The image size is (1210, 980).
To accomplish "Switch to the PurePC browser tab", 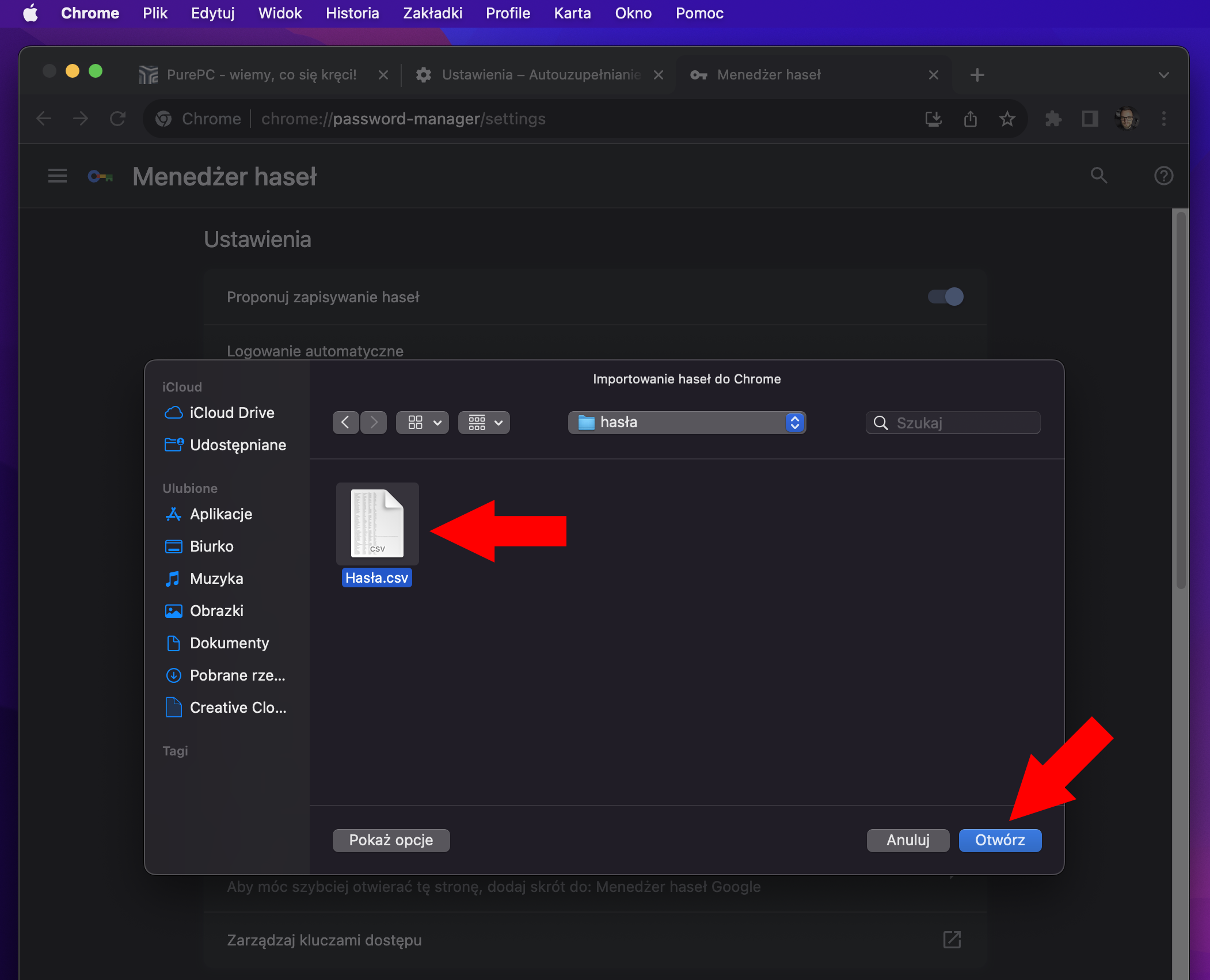I will [259, 75].
